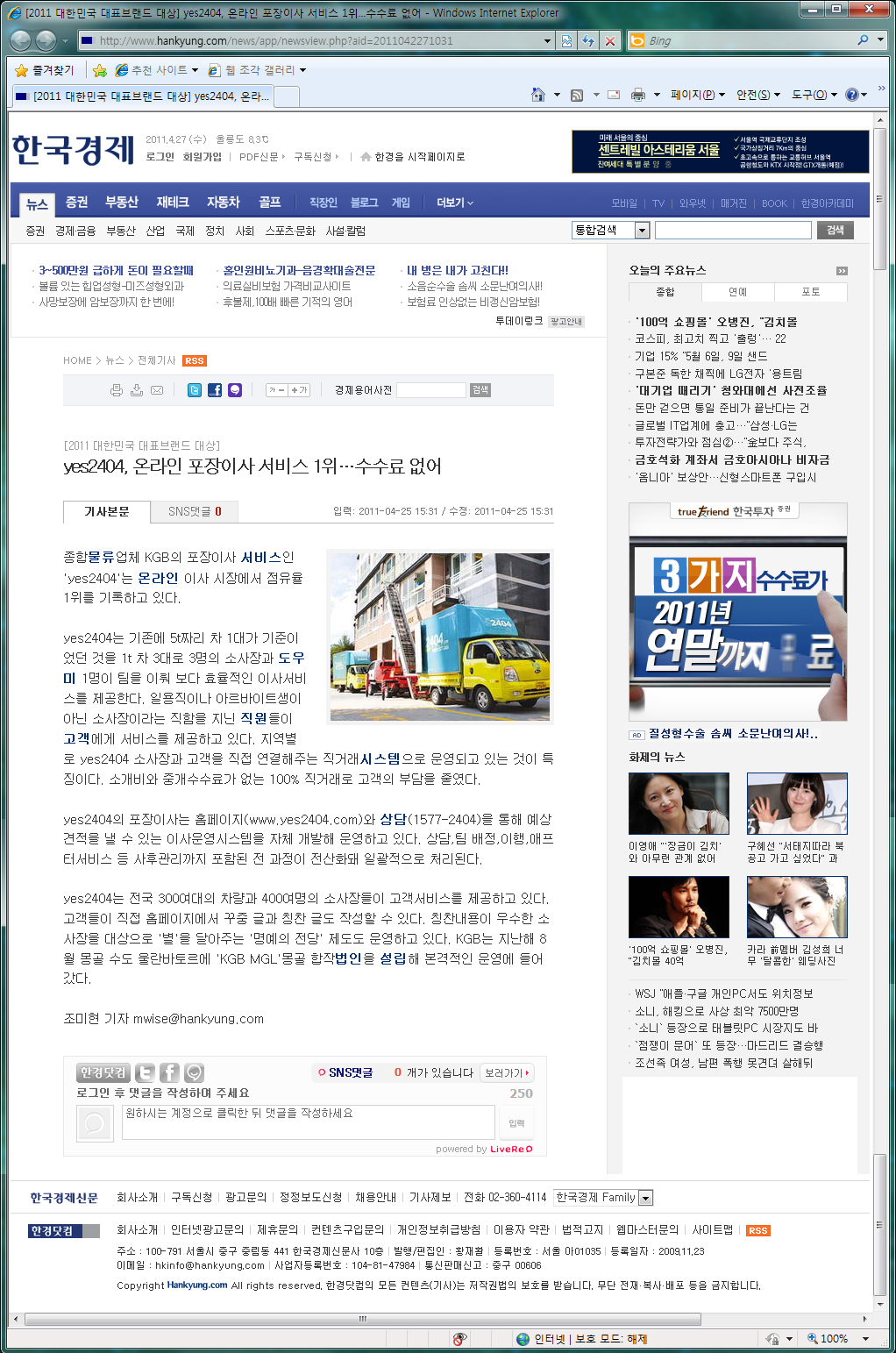896x1353 pixels.
Task: Click 로그인 link in header
Action: (x=160, y=157)
